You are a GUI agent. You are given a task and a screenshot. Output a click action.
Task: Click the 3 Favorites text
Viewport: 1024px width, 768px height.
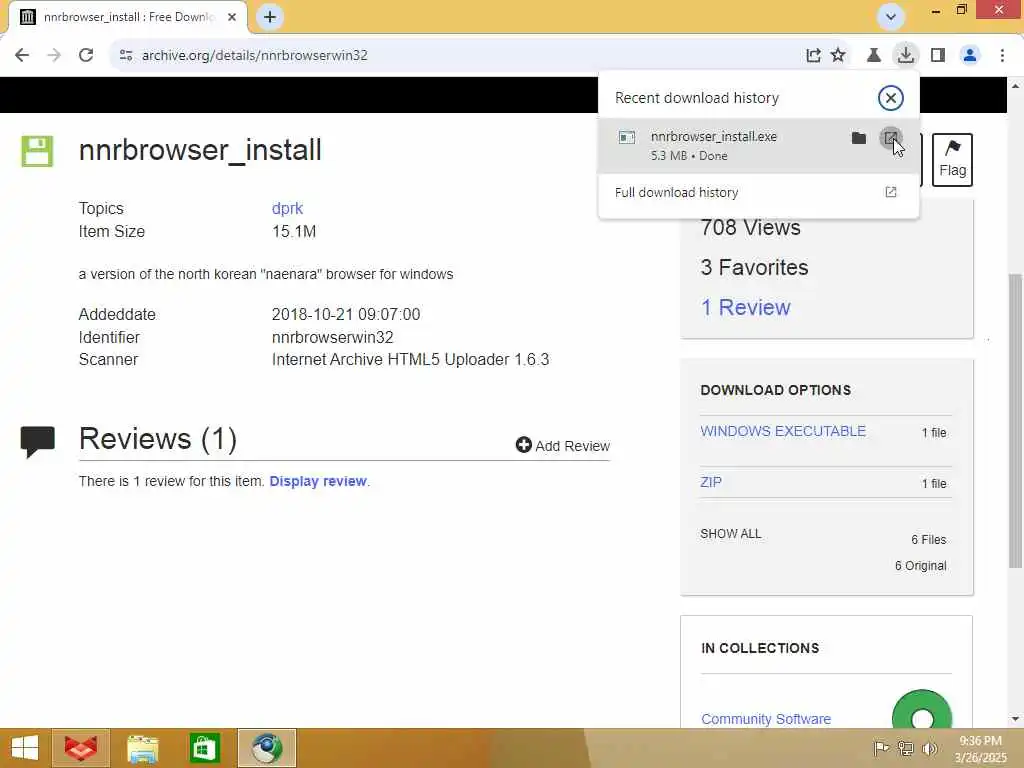(754, 268)
